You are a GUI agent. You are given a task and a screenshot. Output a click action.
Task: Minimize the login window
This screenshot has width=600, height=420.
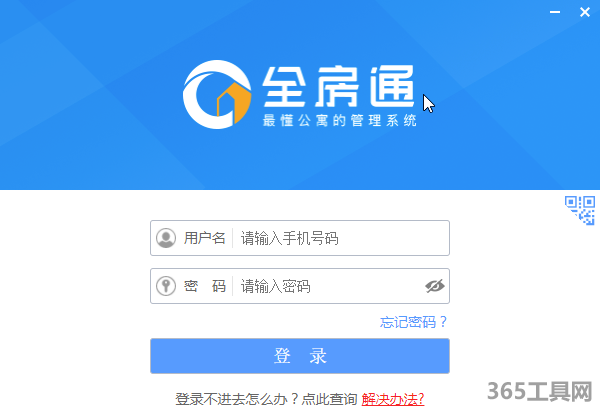click(555, 12)
